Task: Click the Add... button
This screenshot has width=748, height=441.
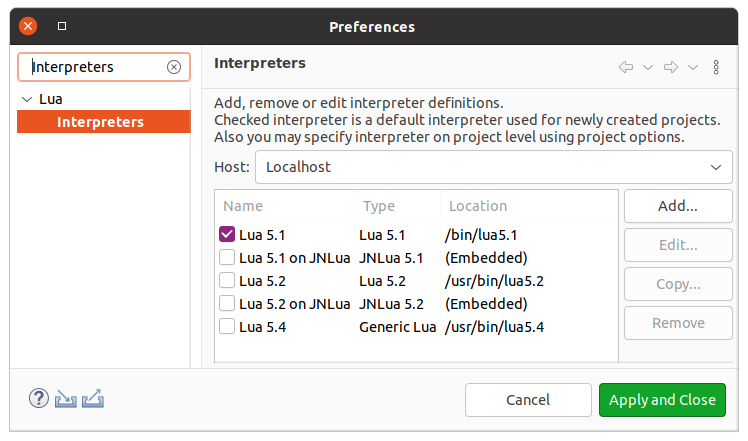Action: pos(677,206)
